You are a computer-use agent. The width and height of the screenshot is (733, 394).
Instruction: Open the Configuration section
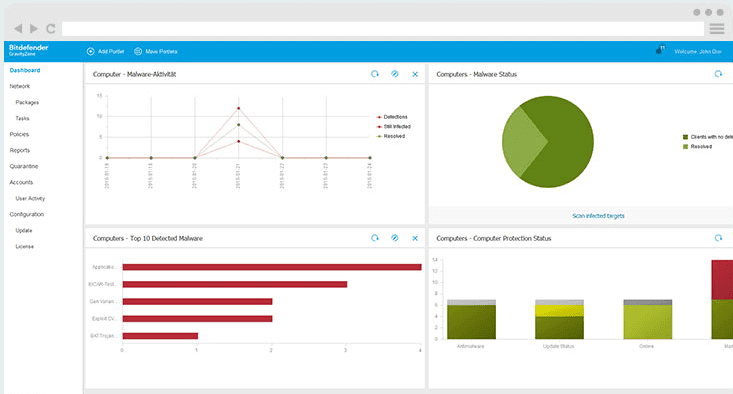[27, 214]
